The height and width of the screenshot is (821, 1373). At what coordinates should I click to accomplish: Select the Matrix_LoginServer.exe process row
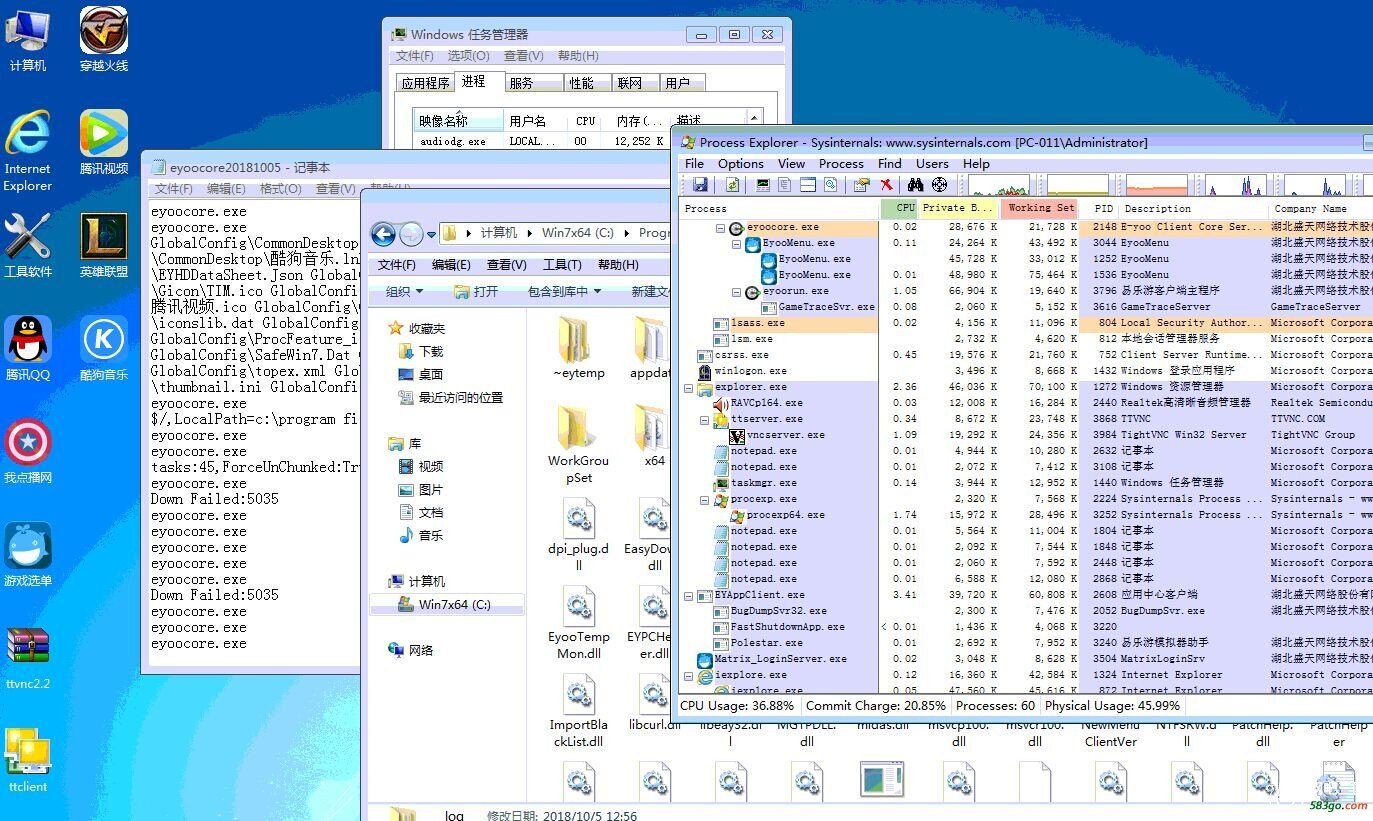click(1026, 659)
